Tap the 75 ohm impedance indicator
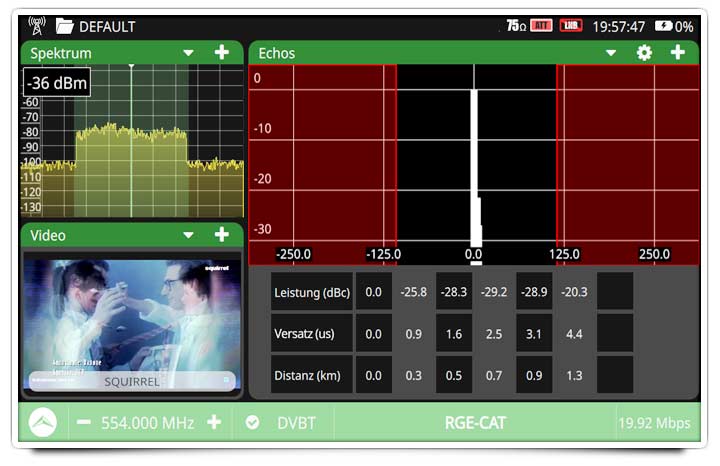This screenshot has height=466, width=720. tap(516, 26)
